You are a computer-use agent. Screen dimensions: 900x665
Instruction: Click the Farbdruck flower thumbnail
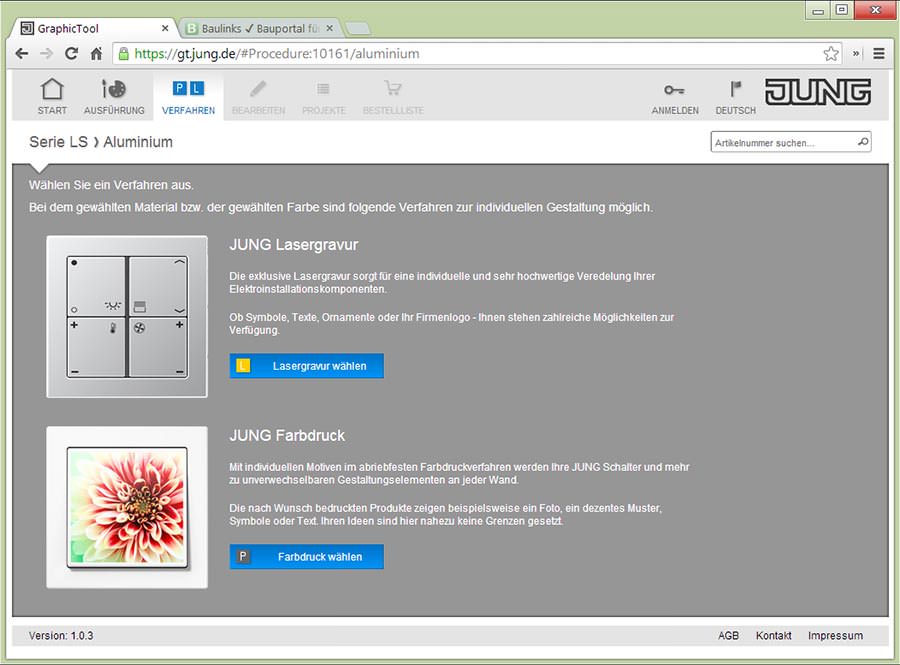[x=127, y=507]
